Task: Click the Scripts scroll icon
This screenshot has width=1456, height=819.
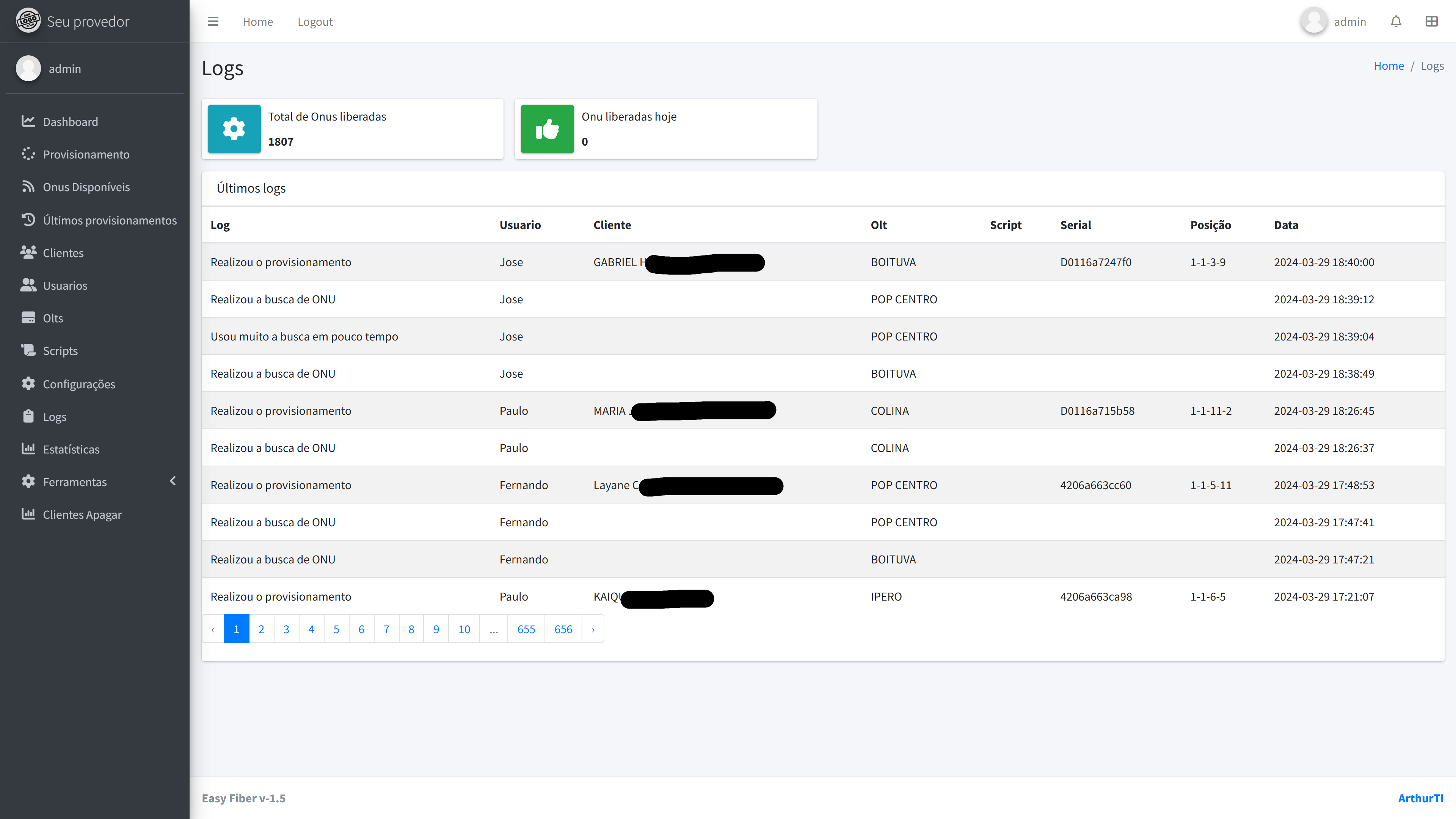Action: [28, 350]
